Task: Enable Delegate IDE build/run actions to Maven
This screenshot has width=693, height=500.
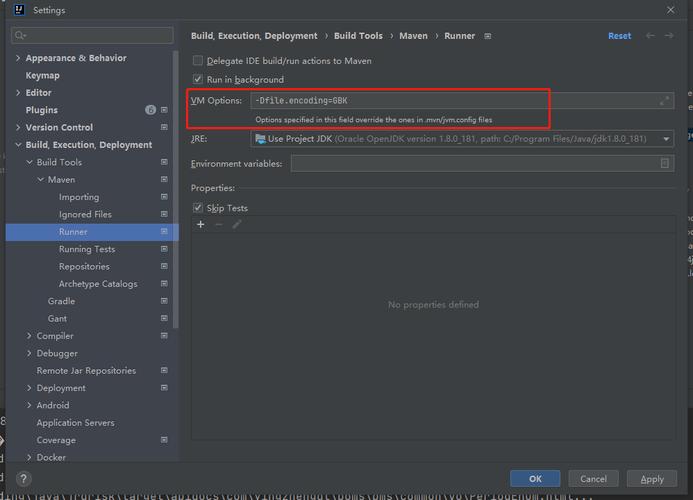Action: pyautogui.click(x=198, y=61)
